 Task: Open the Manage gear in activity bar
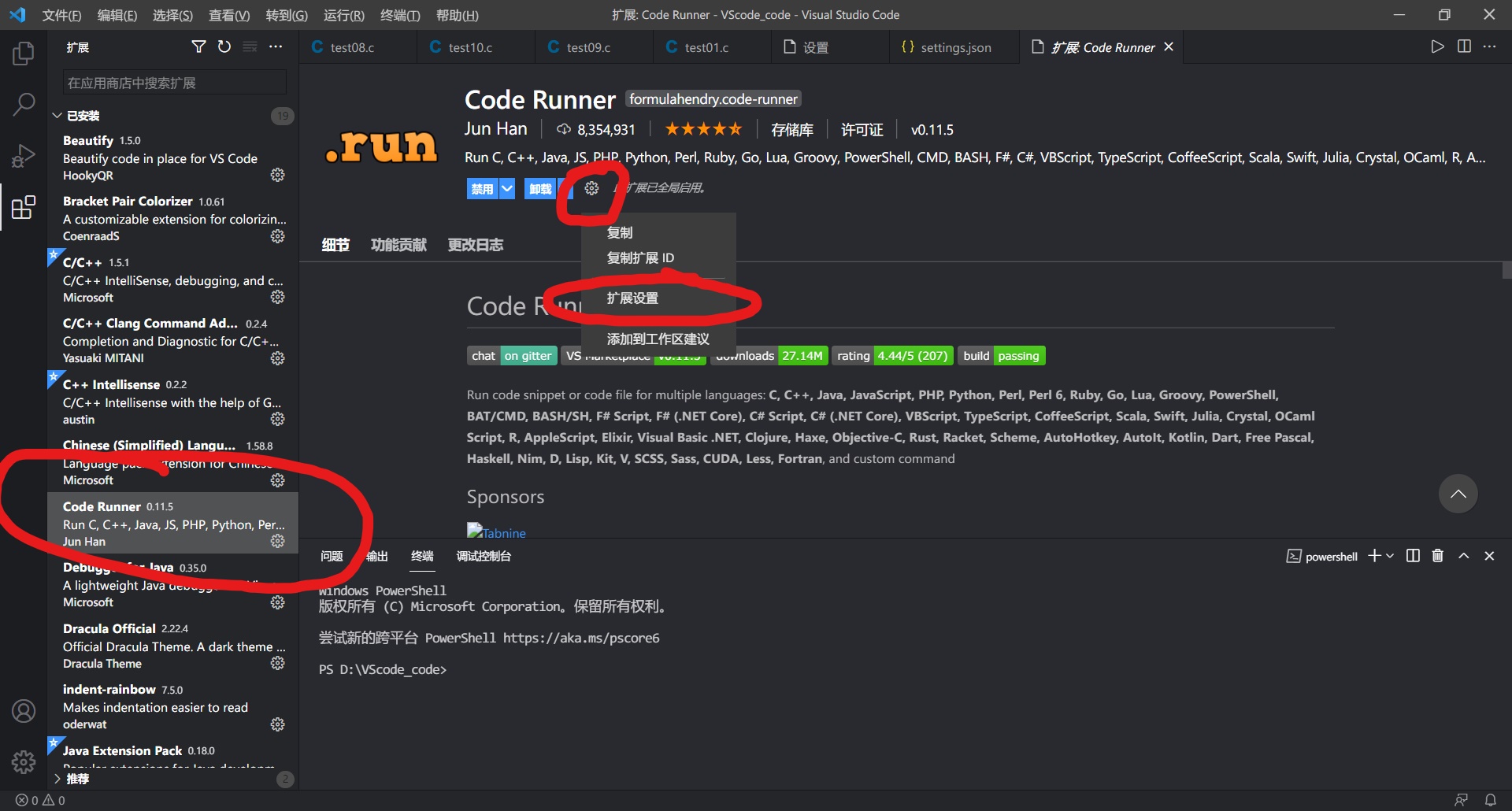(x=24, y=761)
